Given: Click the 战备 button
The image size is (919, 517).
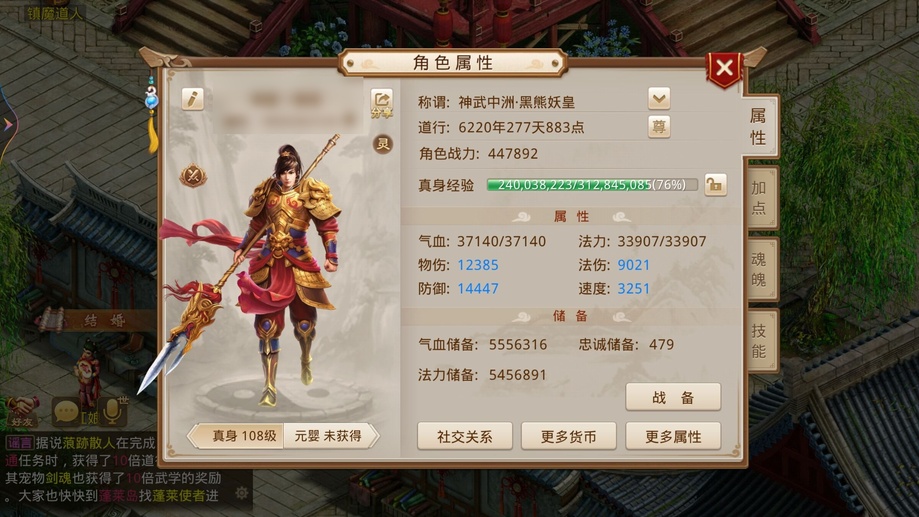Looking at the screenshot, I should 673,397.
